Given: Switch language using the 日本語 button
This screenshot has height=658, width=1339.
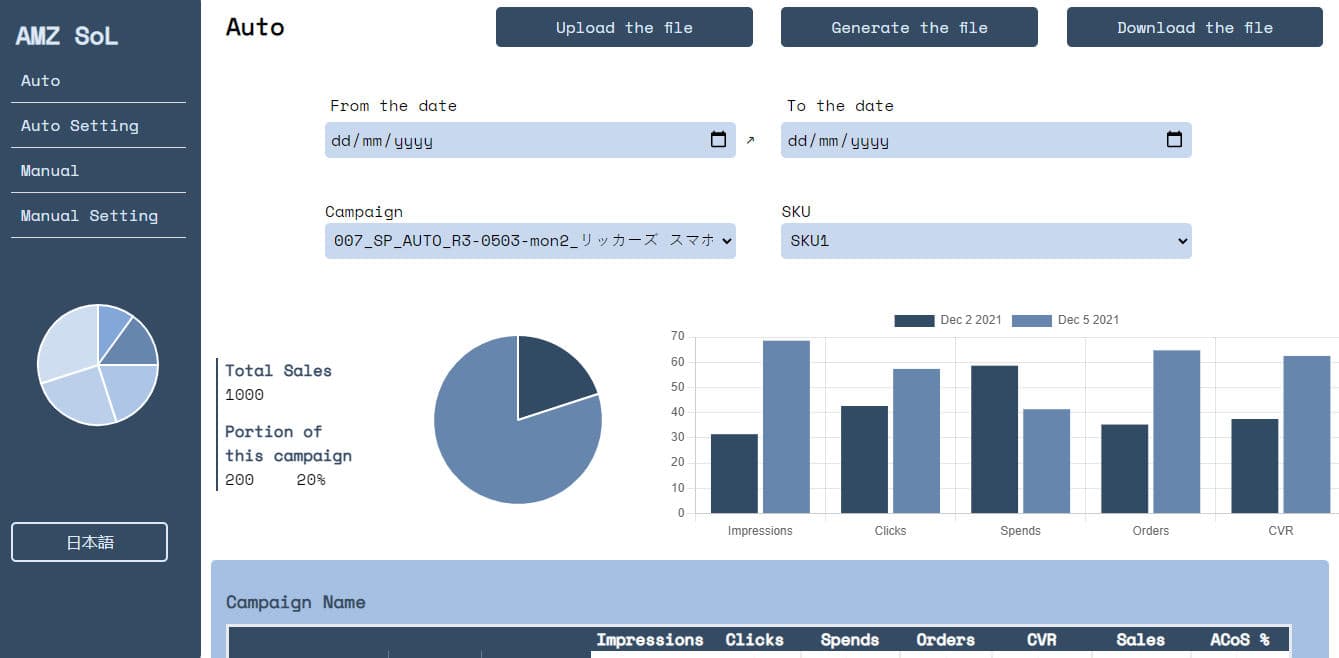Looking at the screenshot, I should [x=88, y=541].
